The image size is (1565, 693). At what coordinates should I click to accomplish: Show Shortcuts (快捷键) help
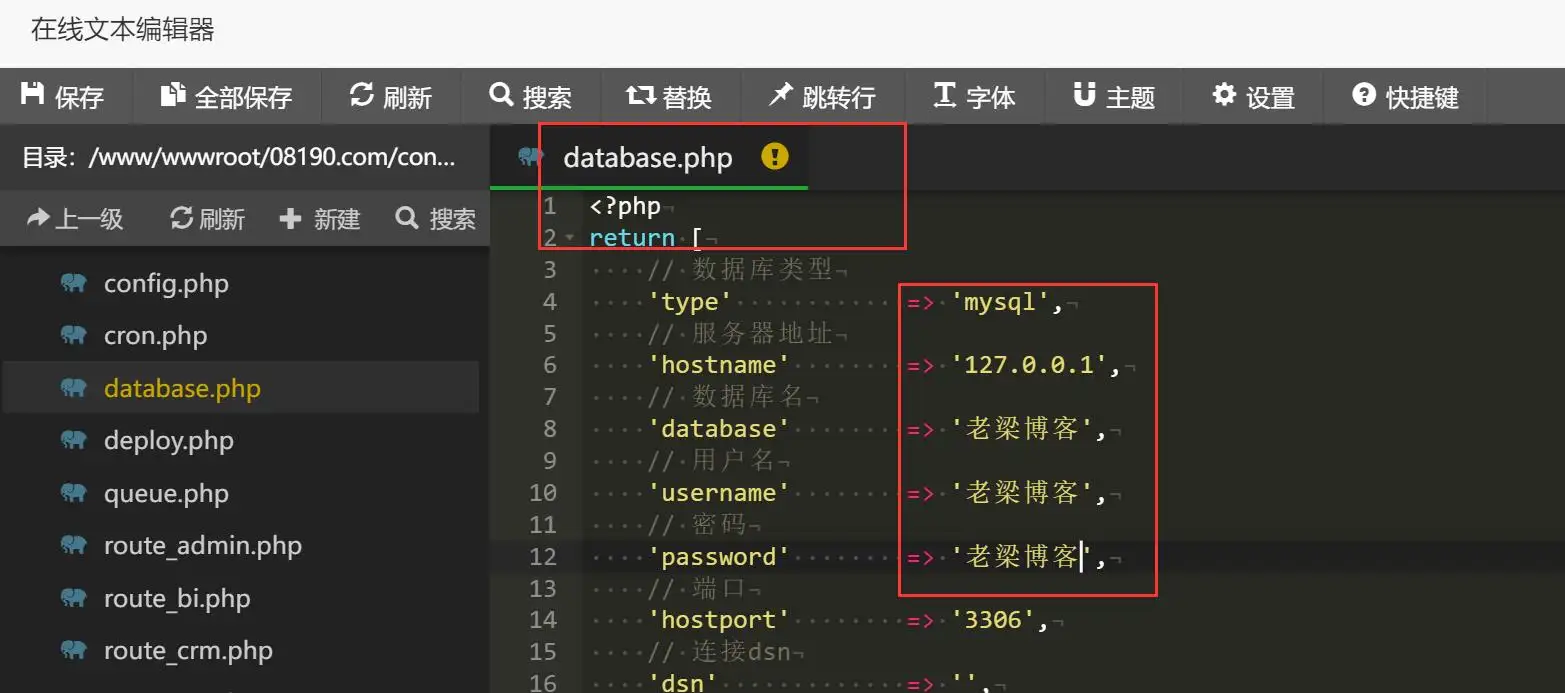(1405, 97)
